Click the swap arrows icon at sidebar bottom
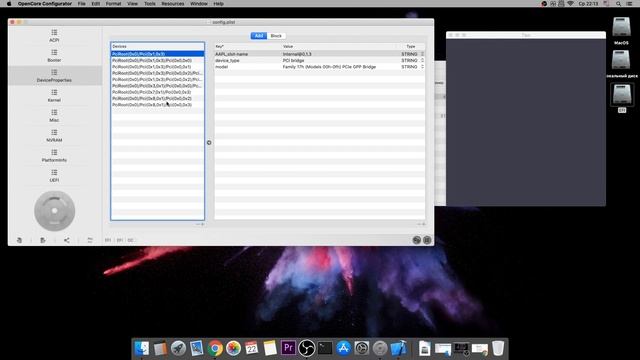The height and width of the screenshot is (360, 640). click(x=90, y=240)
